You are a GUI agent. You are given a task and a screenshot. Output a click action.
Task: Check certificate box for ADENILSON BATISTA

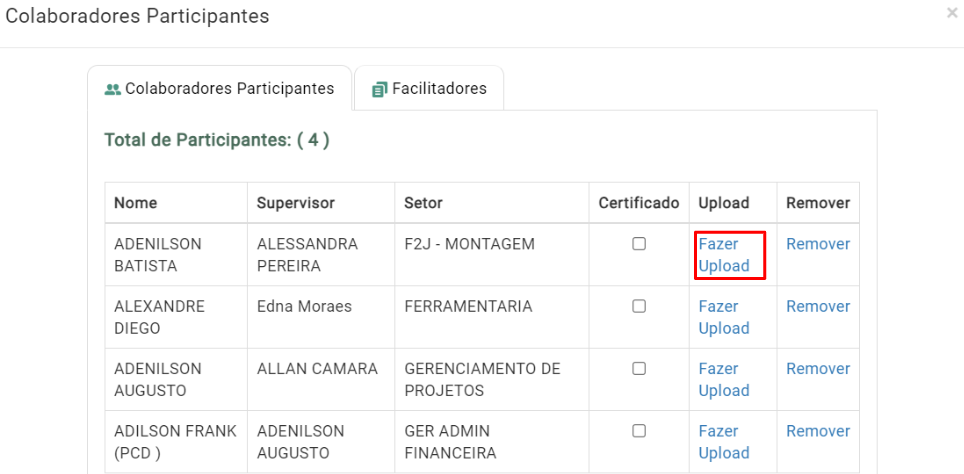tap(639, 244)
